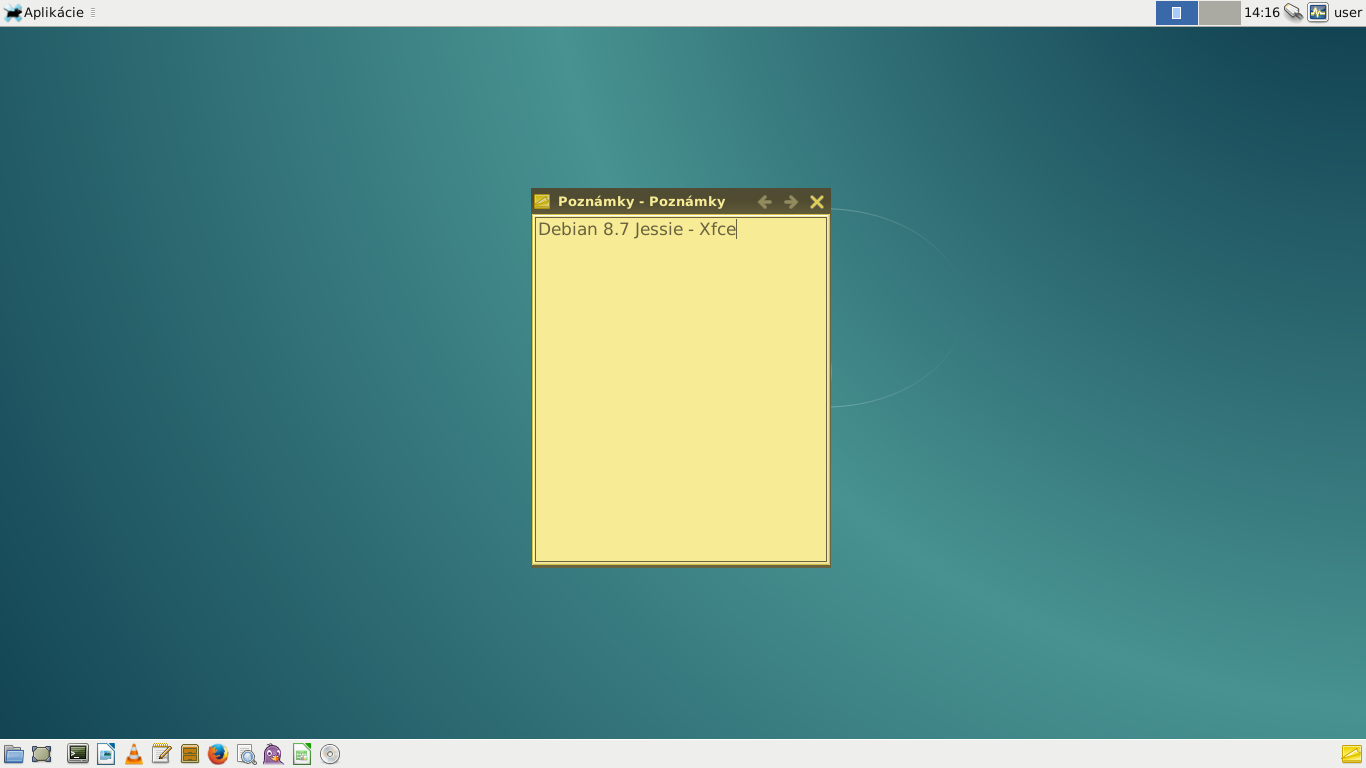Close the Poznámky notes window
The width and height of the screenshot is (1366, 768).
tap(817, 202)
